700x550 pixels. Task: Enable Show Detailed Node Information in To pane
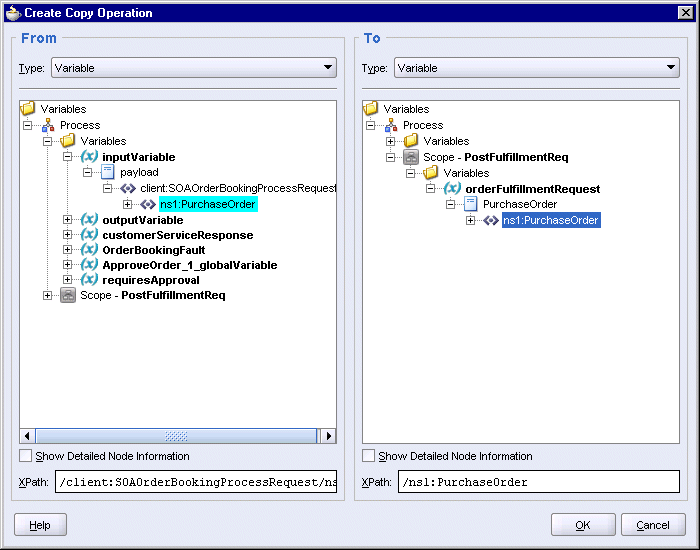click(x=368, y=456)
